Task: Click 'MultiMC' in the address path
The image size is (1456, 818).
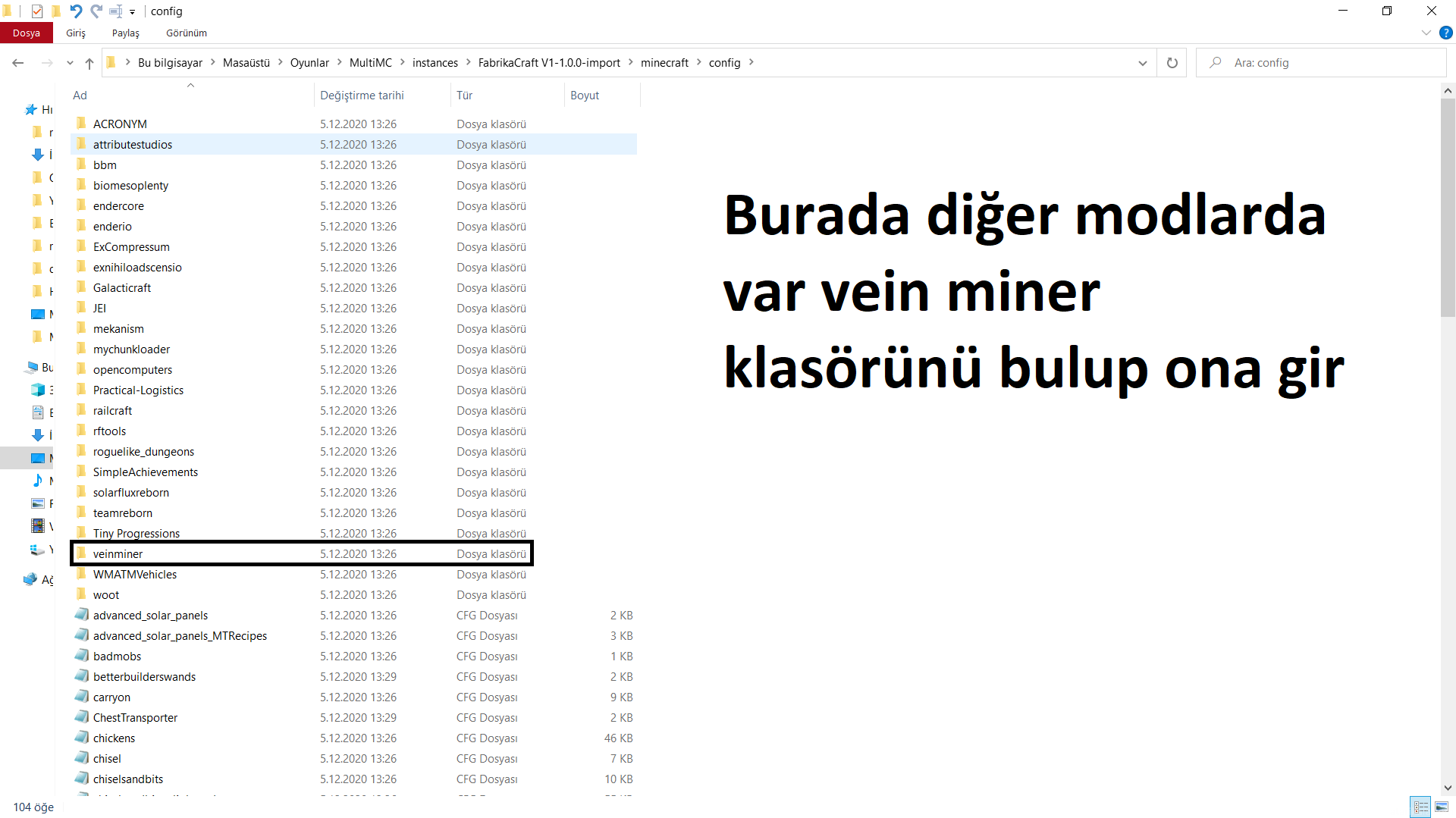Action: pos(371,63)
